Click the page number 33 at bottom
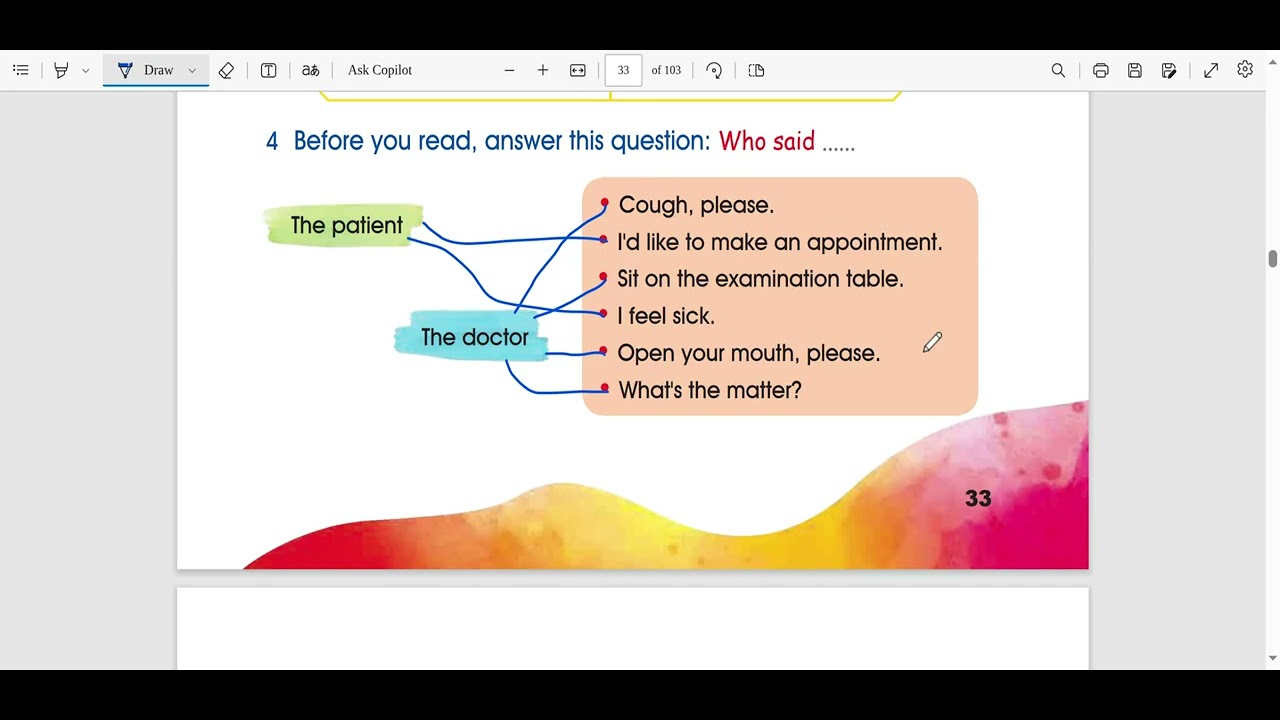The height and width of the screenshot is (720, 1280). [x=978, y=498]
